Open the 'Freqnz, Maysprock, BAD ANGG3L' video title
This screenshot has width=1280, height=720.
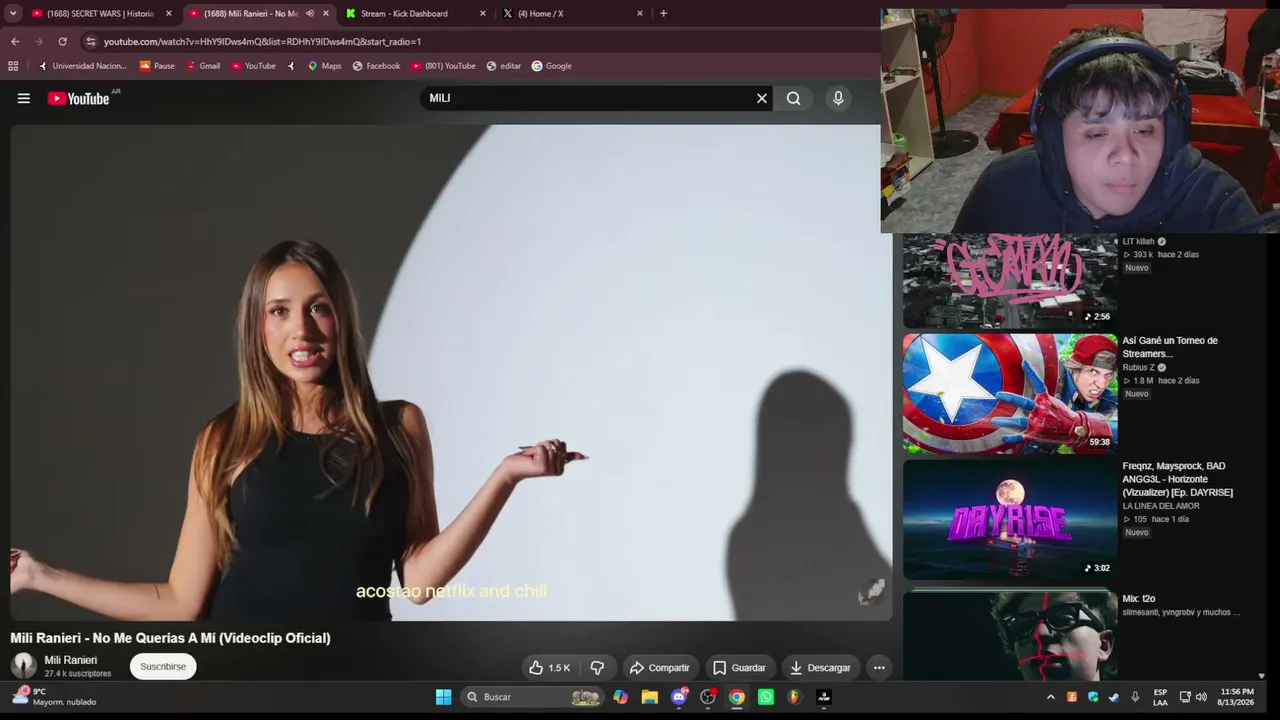point(1178,479)
